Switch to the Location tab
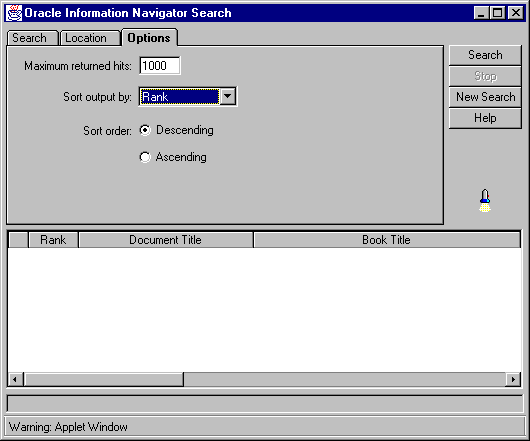The height and width of the screenshot is (441, 530). (x=90, y=38)
